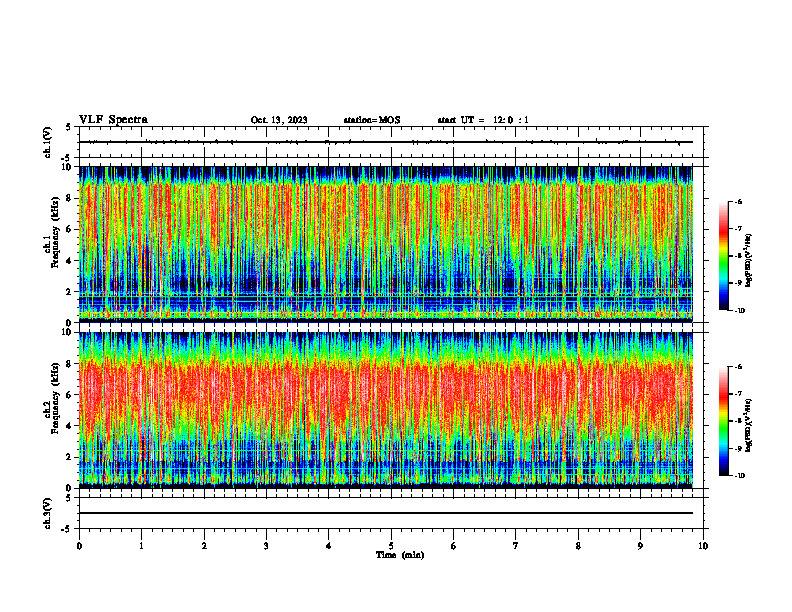Viewport: 792px width, 612px height.
Task: Click the ch.1 waveform trace panel
Action: pyautogui.click(x=391, y=142)
